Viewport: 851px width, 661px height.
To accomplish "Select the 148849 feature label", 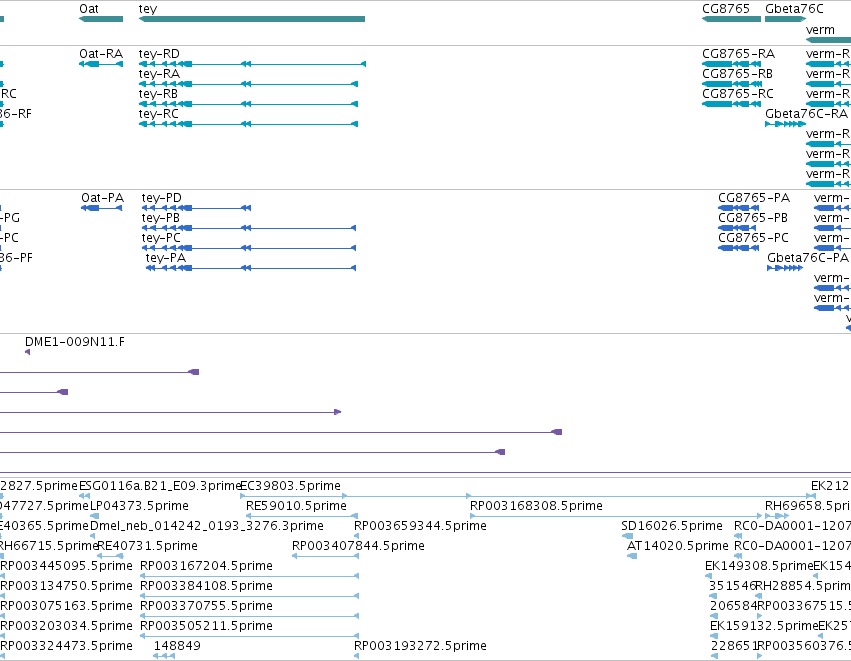I will [177, 646].
